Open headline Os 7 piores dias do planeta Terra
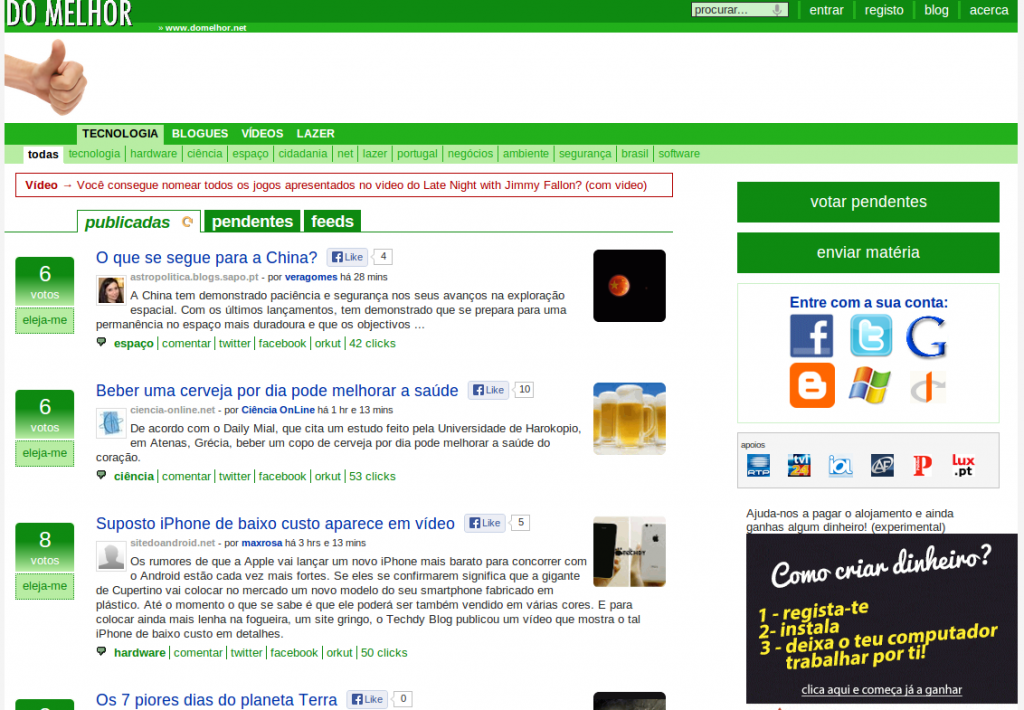This screenshot has width=1024, height=710. (216, 700)
